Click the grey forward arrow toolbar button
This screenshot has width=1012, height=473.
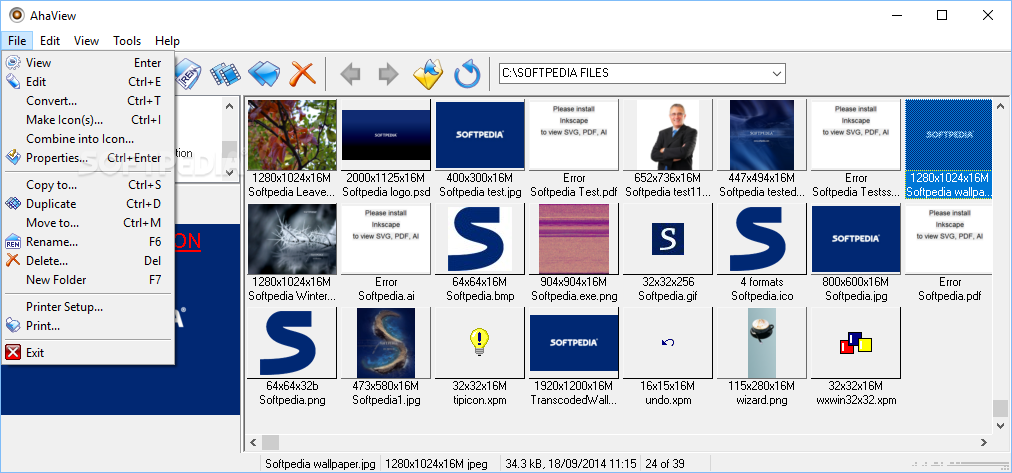coord(389,74)
